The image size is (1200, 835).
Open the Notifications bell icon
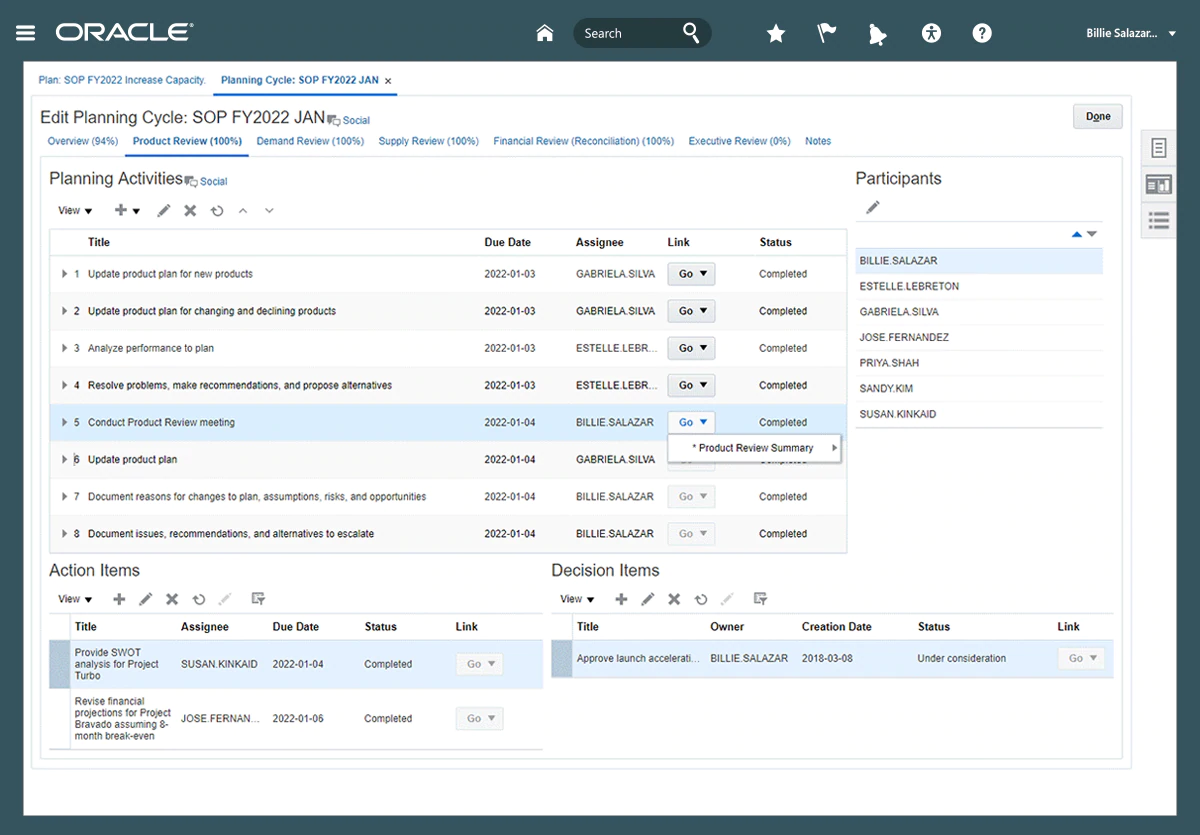click(878, 35)
